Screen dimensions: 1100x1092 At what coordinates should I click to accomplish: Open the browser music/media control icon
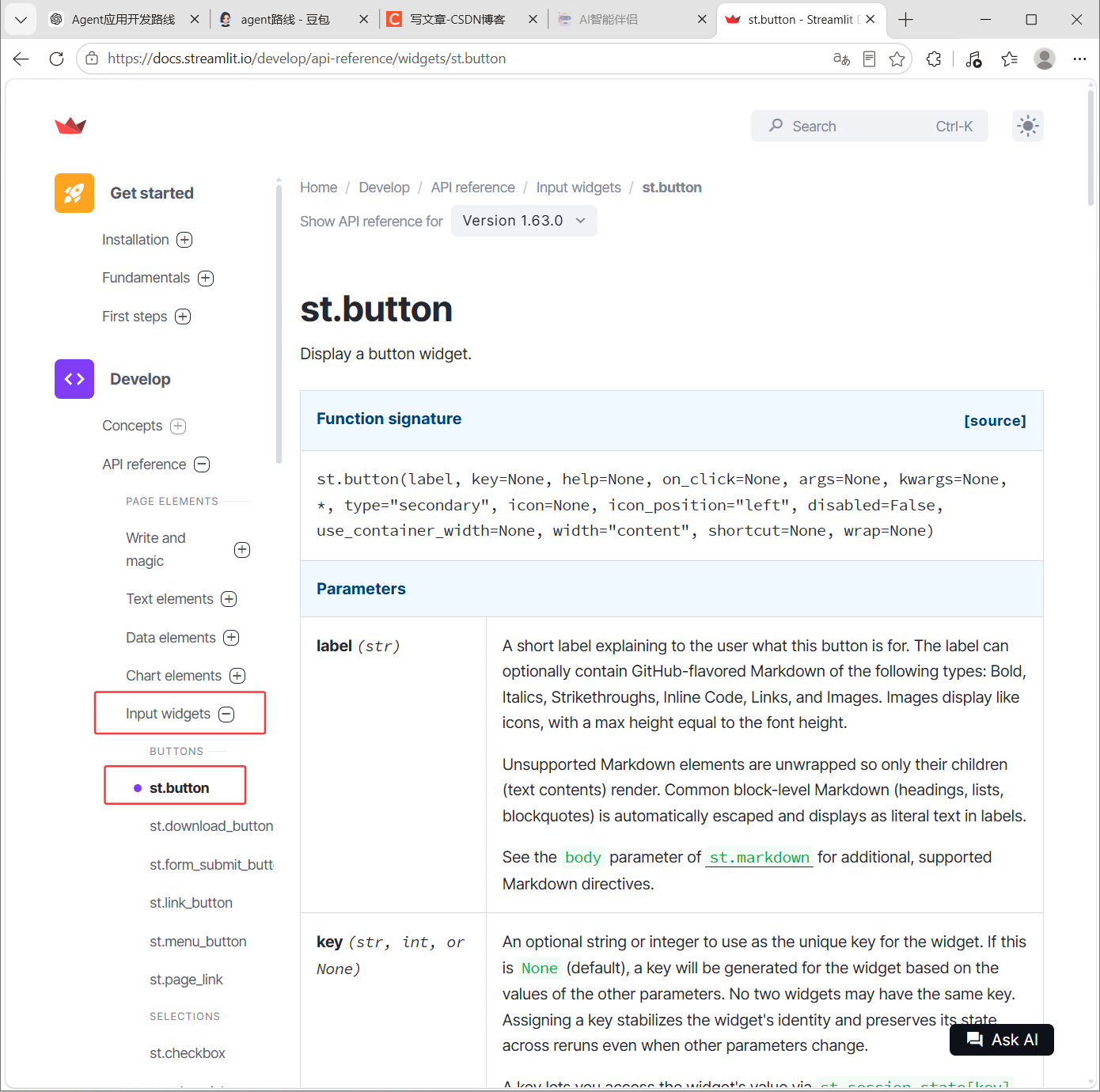click(973, 59)
